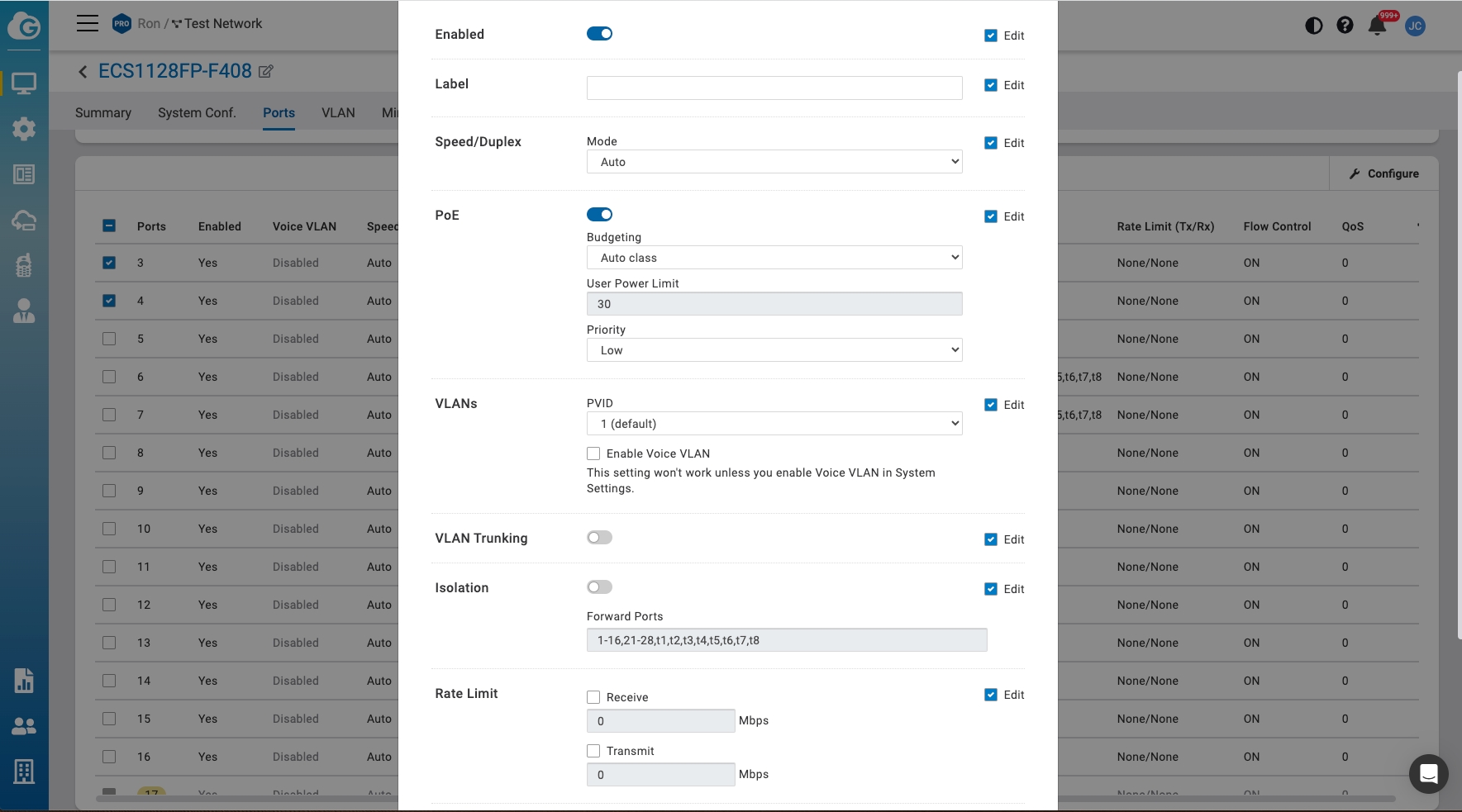The height and width of the screenshot is (812, 1462).
Task: Turn off the PoE toggle switch
Action: (x=599, y=215)
